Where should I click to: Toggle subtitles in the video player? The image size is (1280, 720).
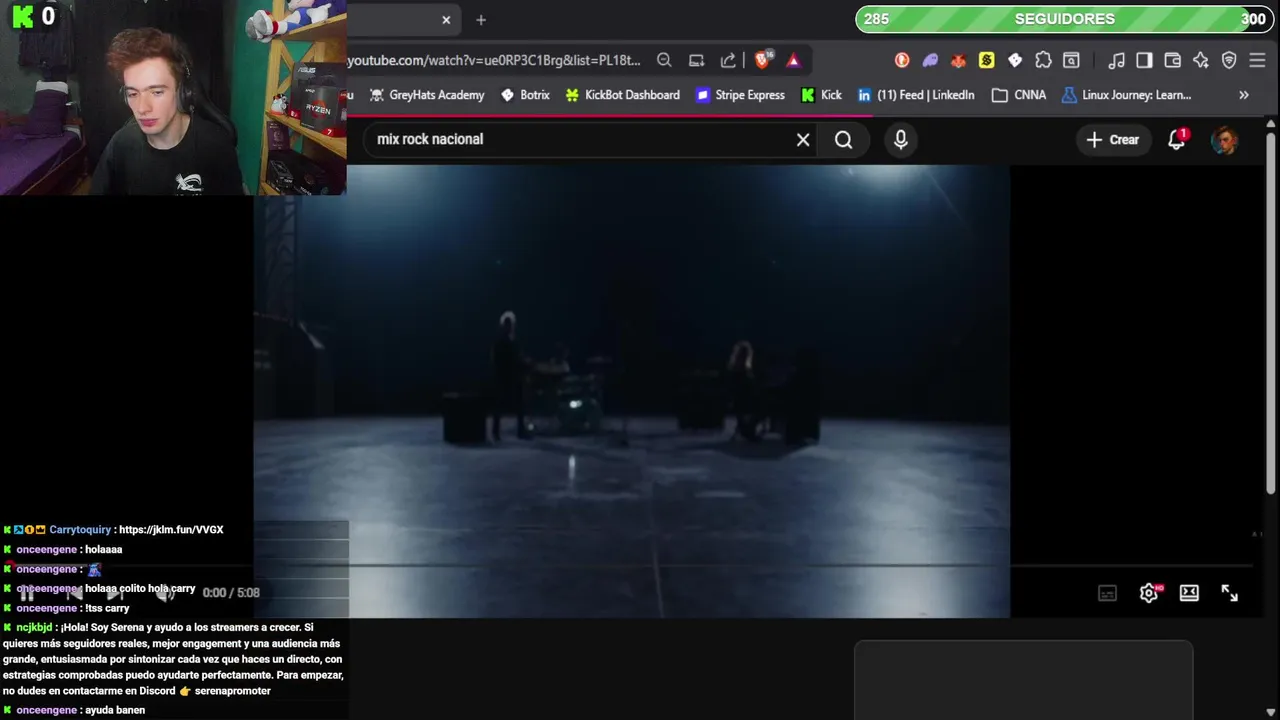click(x=1107, y=593)
